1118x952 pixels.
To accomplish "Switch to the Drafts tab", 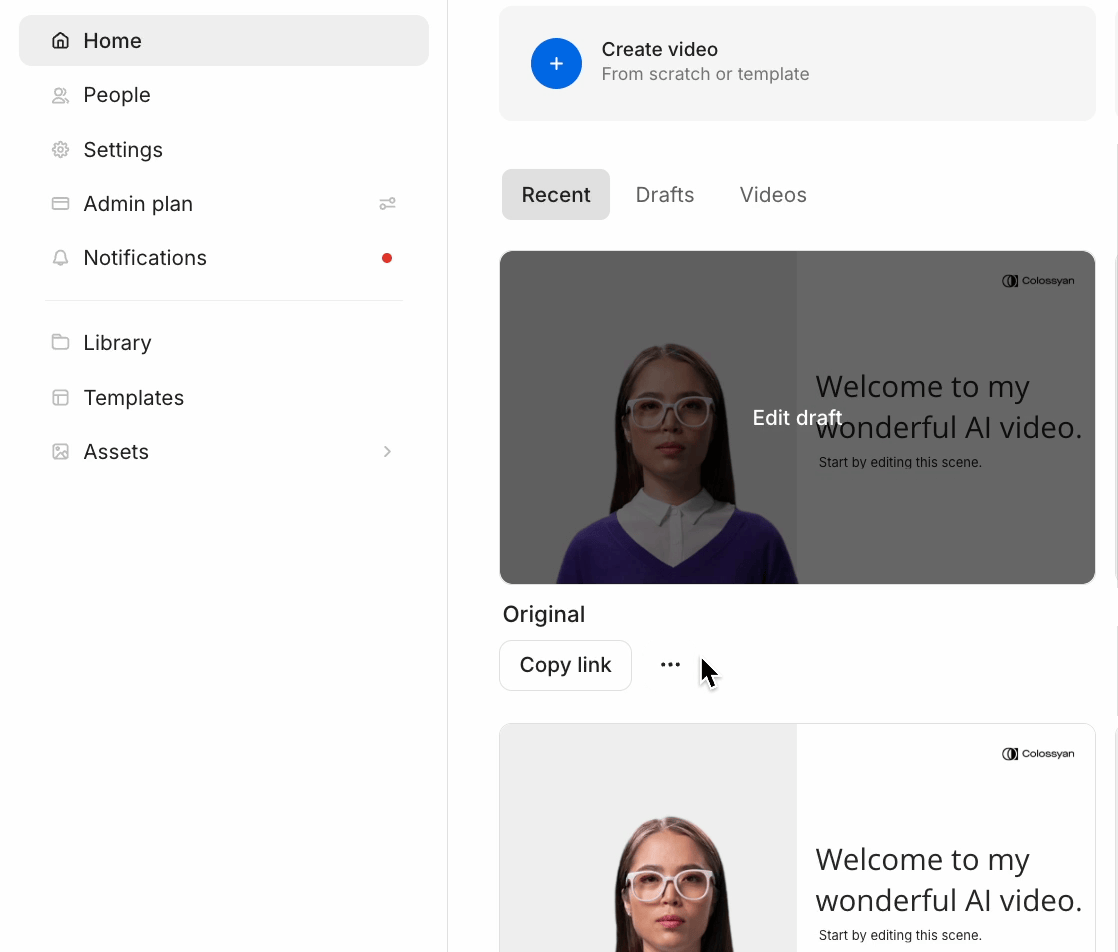I will coord(665,195).
